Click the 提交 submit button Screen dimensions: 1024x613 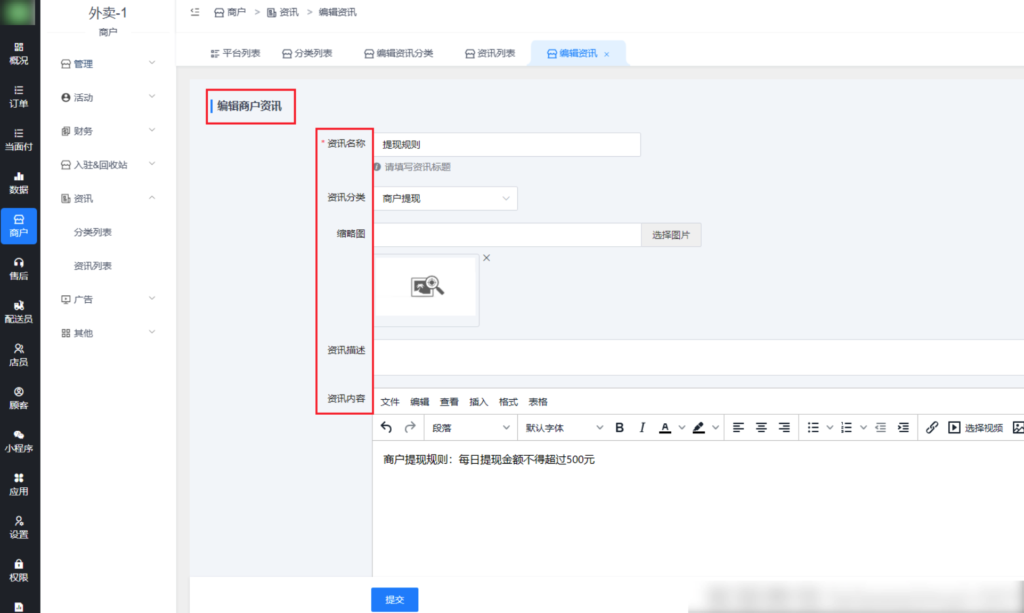[x=394, y=599]
